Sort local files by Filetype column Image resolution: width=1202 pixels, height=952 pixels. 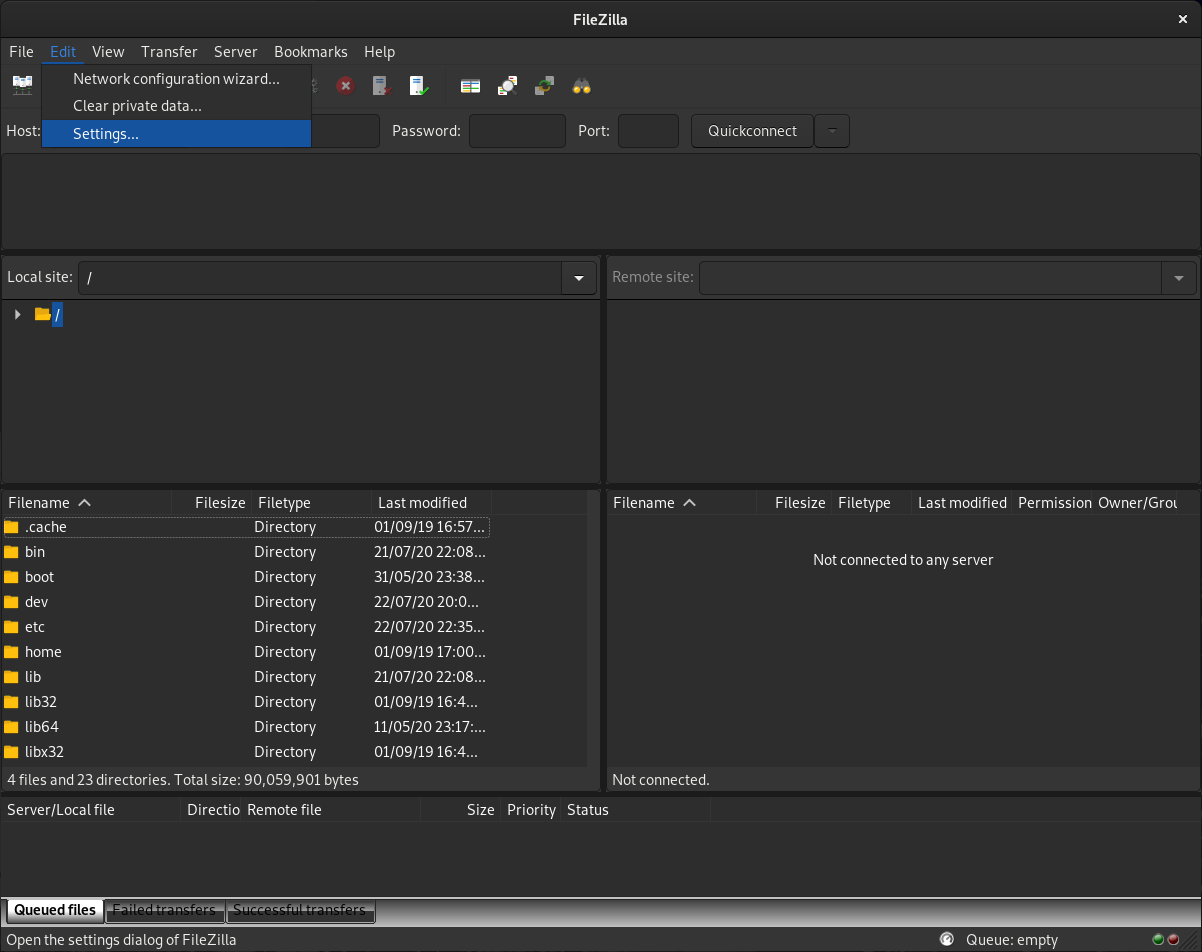point(311,503)
